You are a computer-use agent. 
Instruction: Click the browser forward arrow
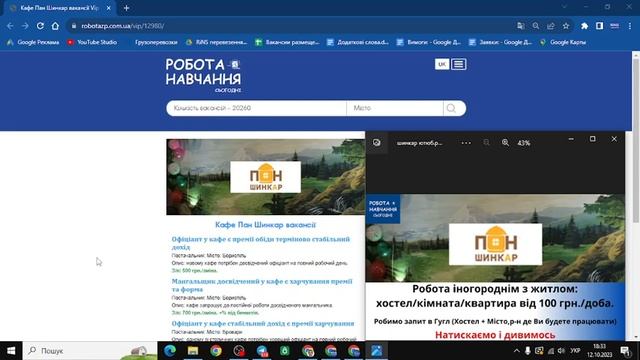pos(25,26)
